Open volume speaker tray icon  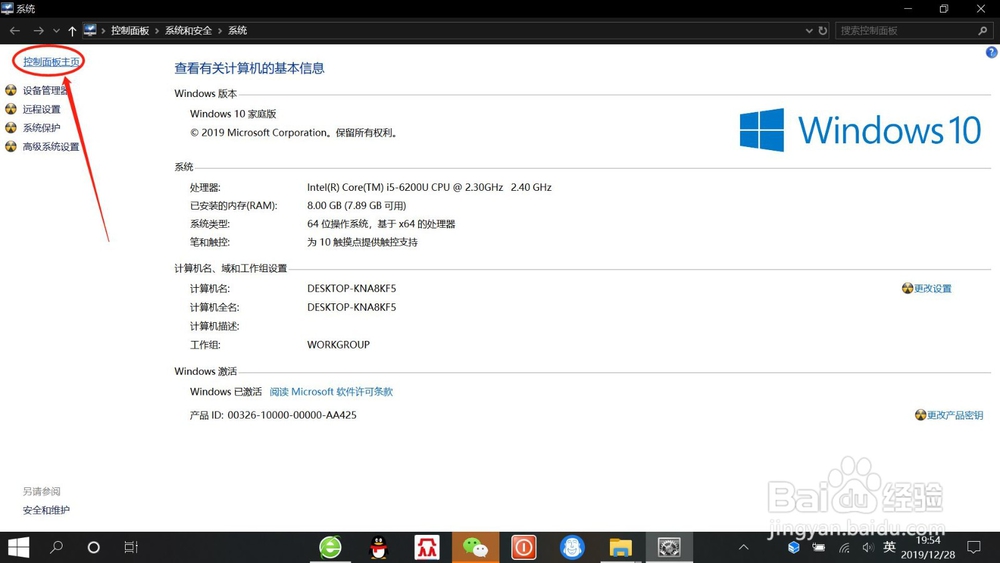point(868,547)
